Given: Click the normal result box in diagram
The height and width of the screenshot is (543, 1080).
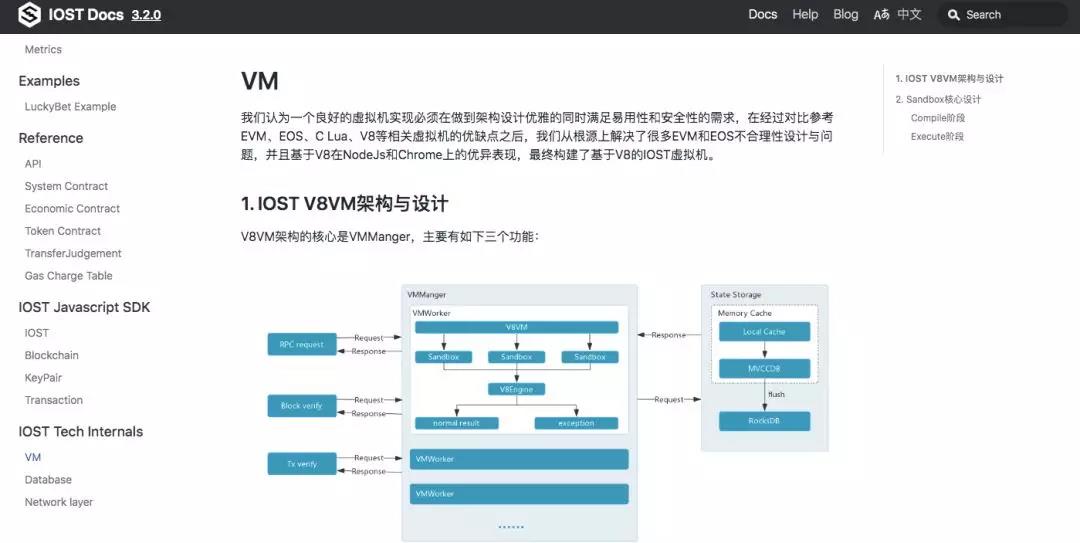Looking at the screenshot, I should [x=456, y=423].
